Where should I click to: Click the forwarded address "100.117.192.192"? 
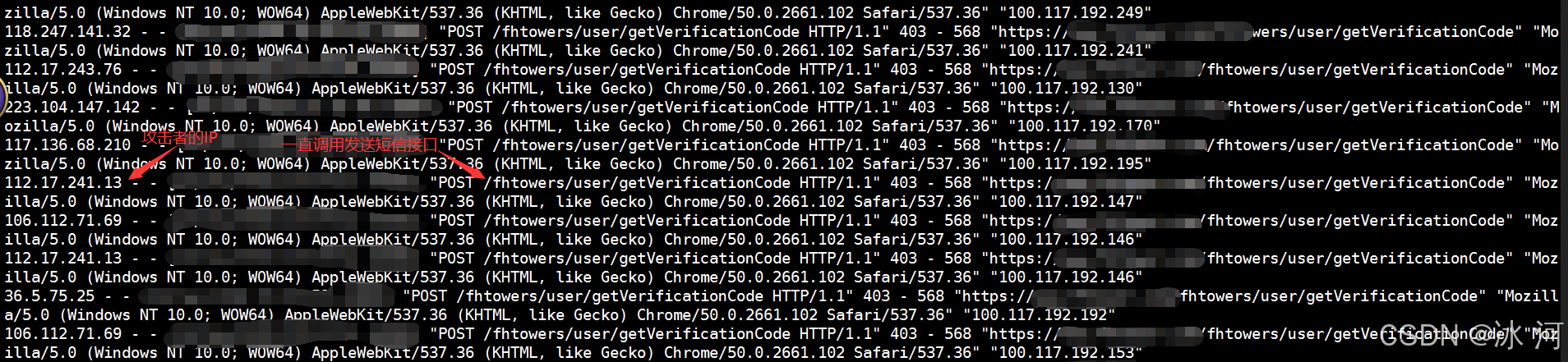[1040, 315]
